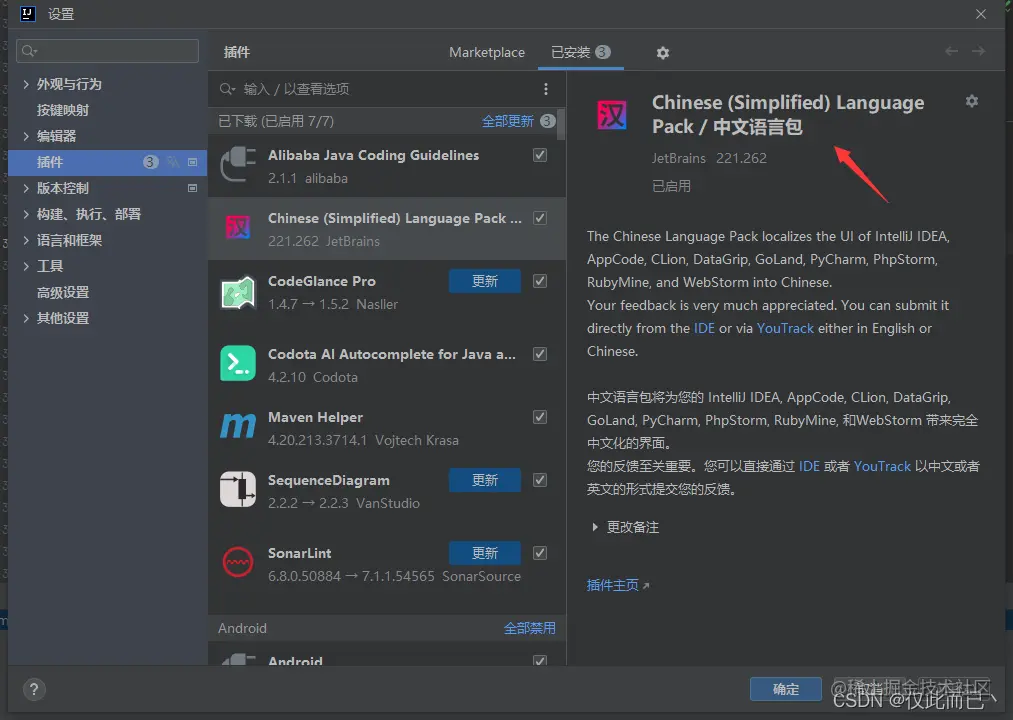
Task: Navigate forward with the right arrow
Action: (x=979, y=51)
